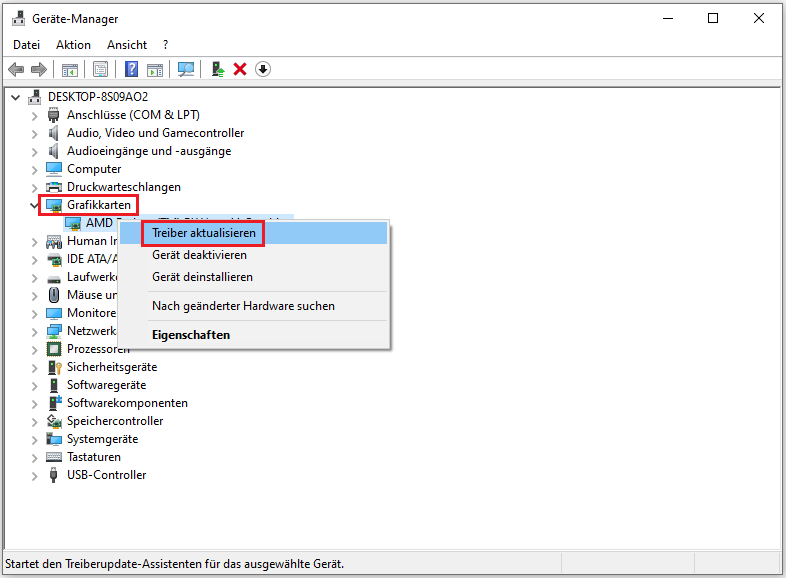Select the Systemgeräte tree row
Image resolution: width=786 pixels, height=578 pixels.
click(x=102, y=439)
